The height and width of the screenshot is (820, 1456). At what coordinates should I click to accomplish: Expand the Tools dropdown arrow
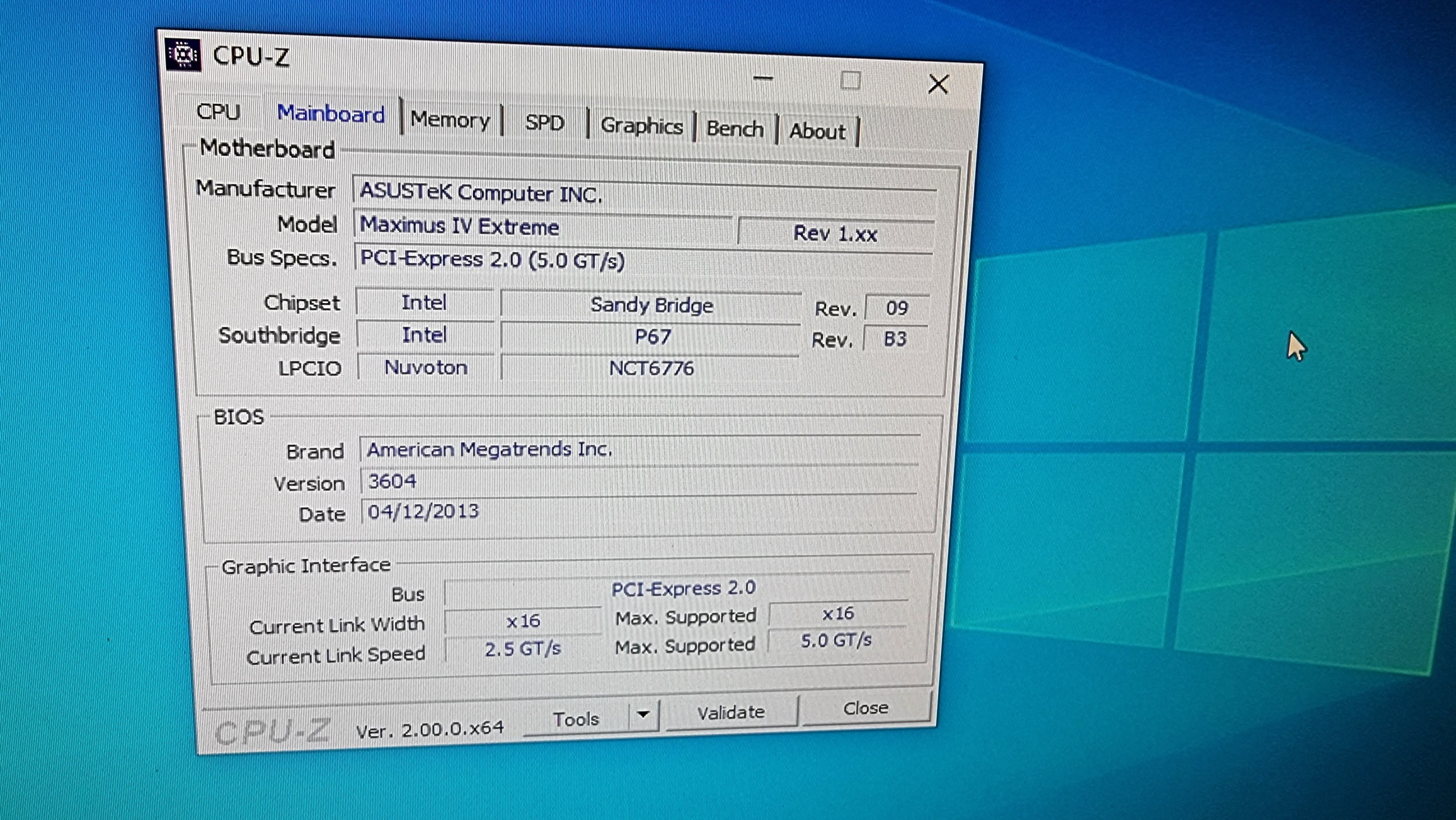(643, 714)
